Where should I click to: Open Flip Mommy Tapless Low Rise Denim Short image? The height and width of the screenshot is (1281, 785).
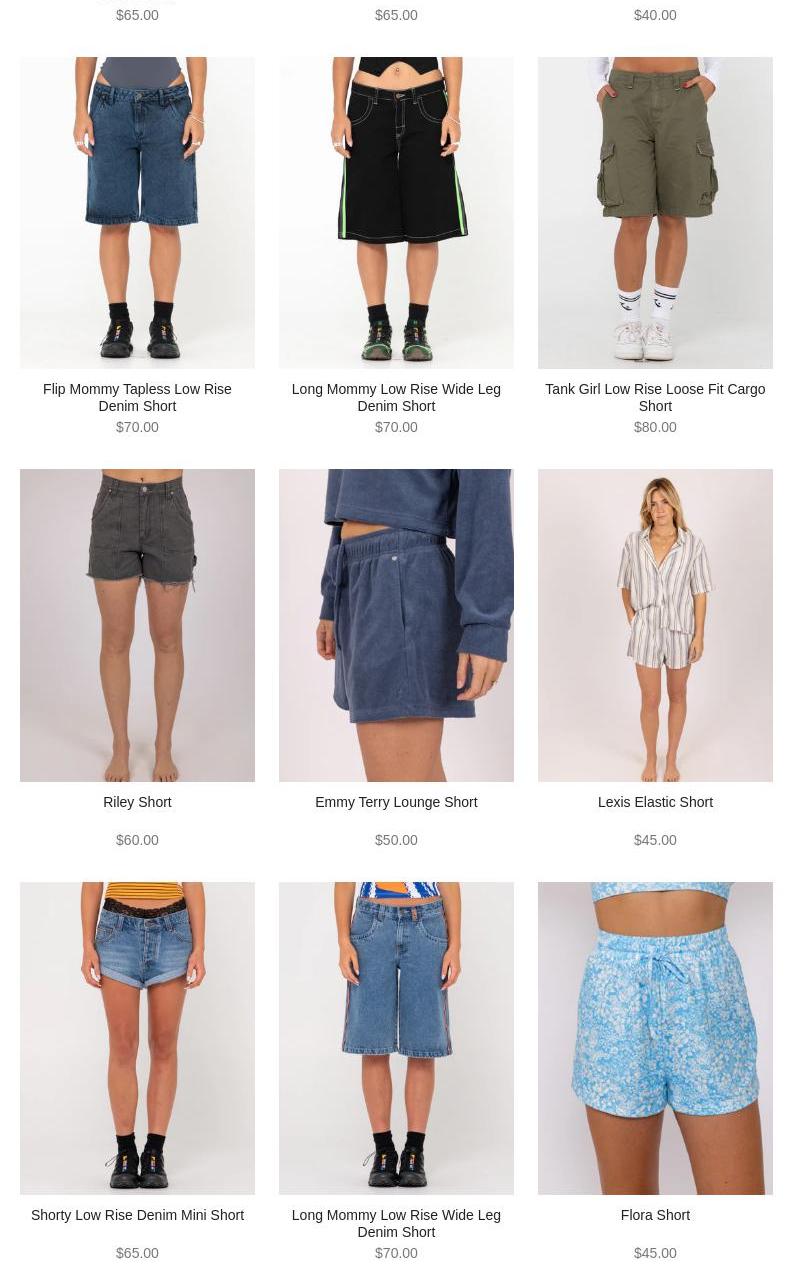click(137, 213)
